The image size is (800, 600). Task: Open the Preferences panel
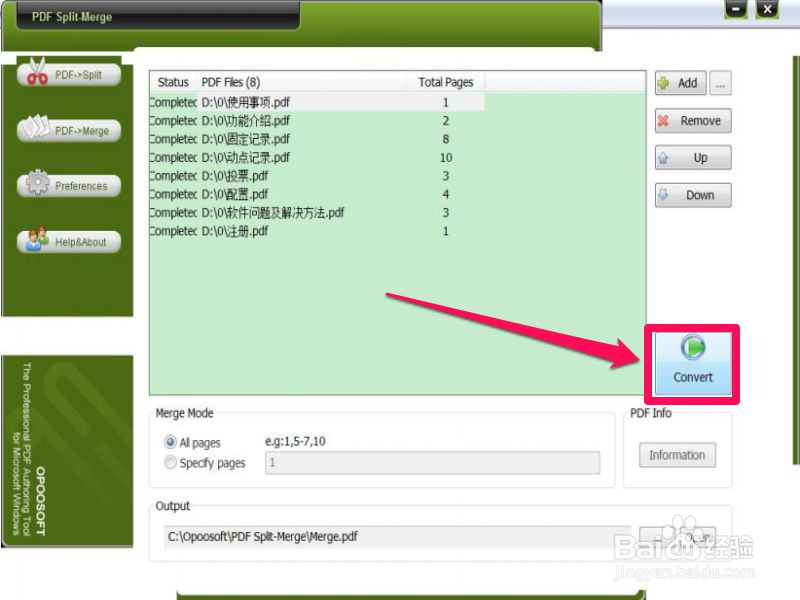click(69, 186)
